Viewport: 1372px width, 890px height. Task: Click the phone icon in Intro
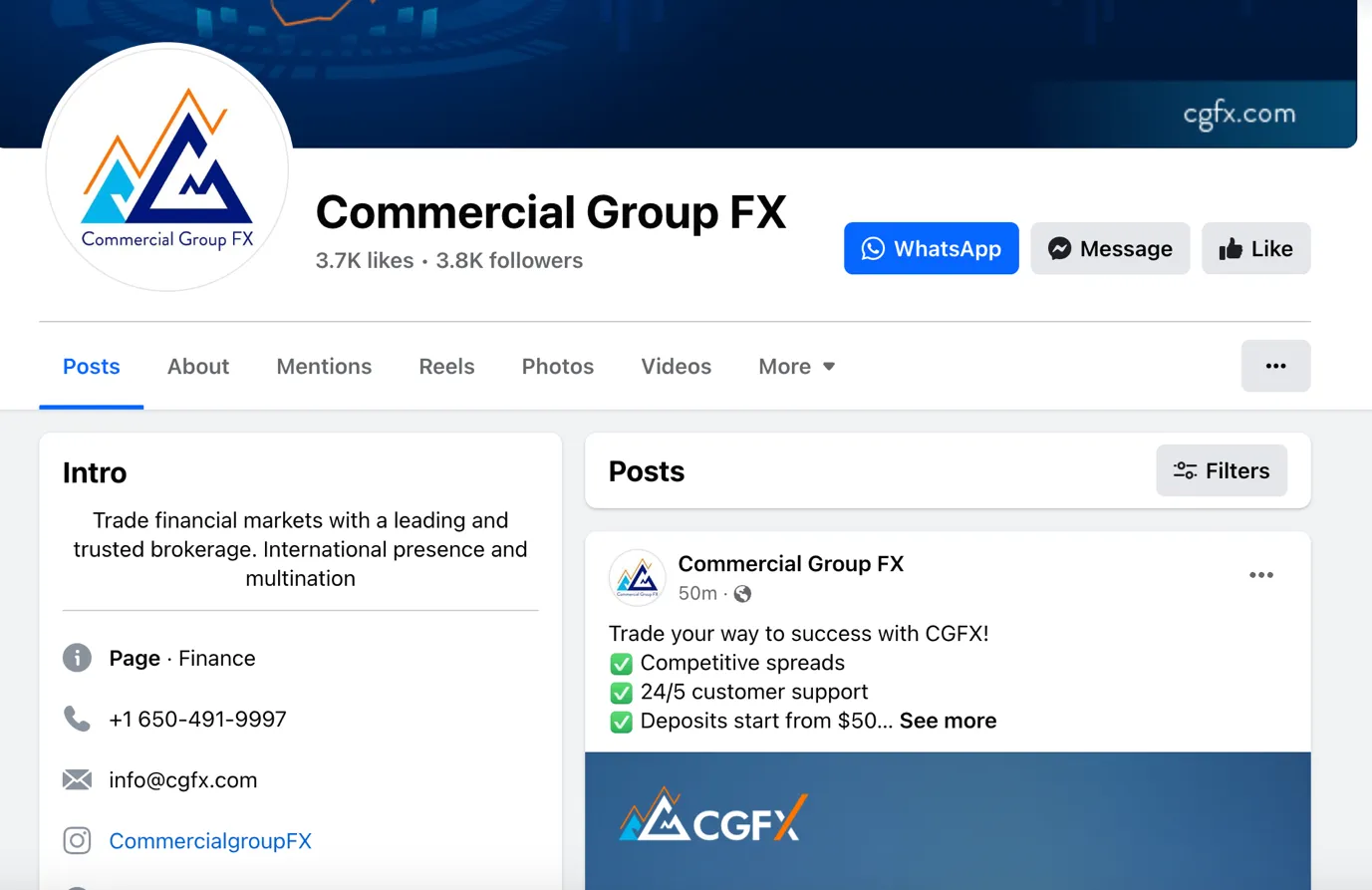(x=77, y=719)
